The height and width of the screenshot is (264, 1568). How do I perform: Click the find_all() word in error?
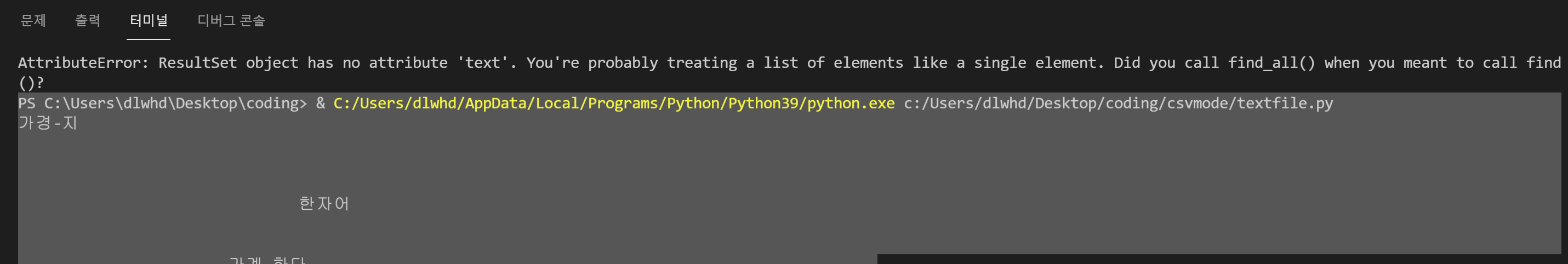(x=1271, y=62)
